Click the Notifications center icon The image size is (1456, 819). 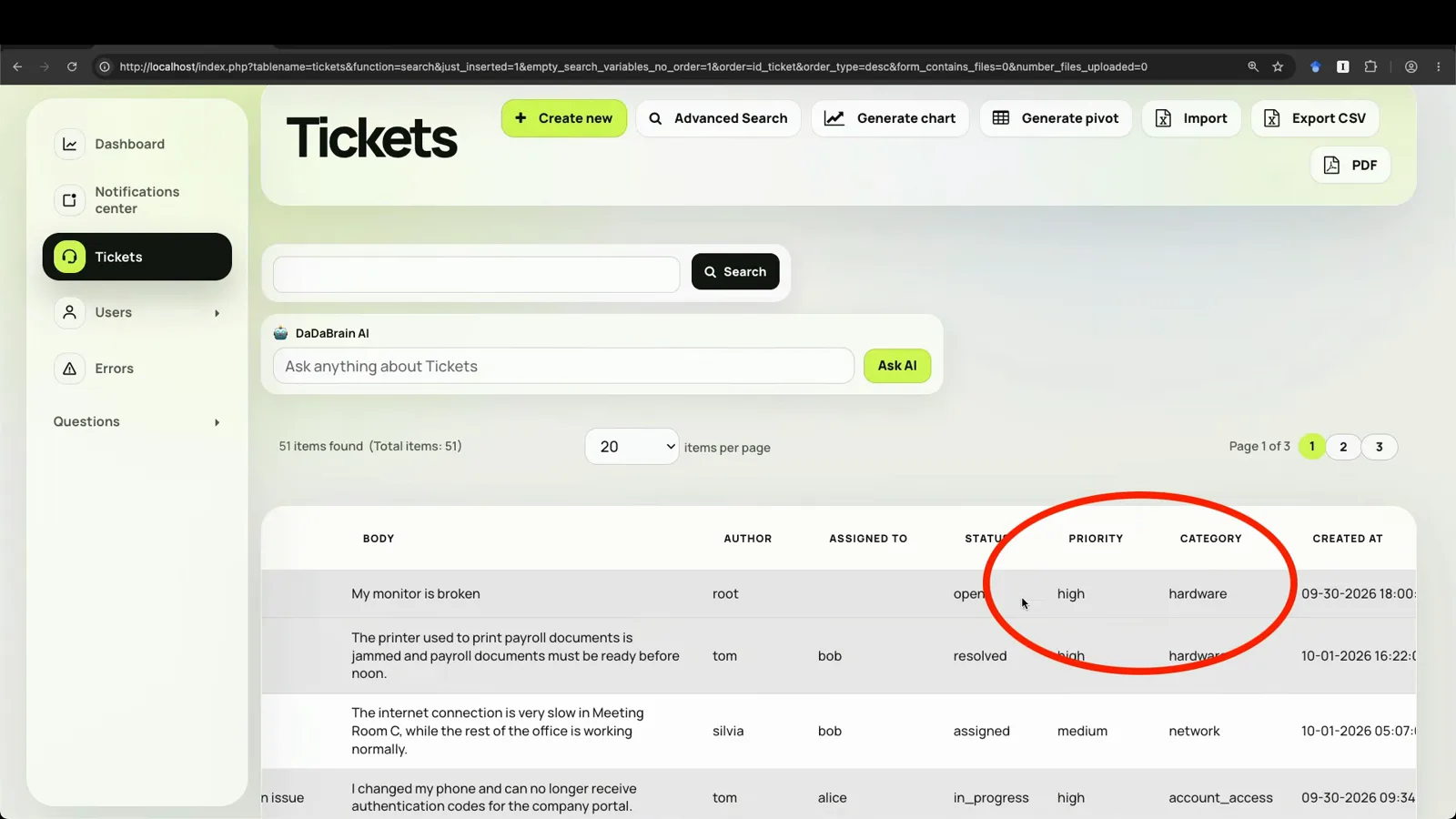pos(69,200)
